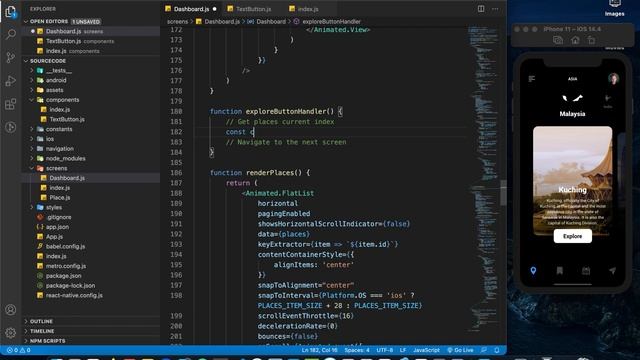The width and height of the screenshot is (640, 360).
Task: Open the Explorer view in activity bar
Action: (11, 12)
